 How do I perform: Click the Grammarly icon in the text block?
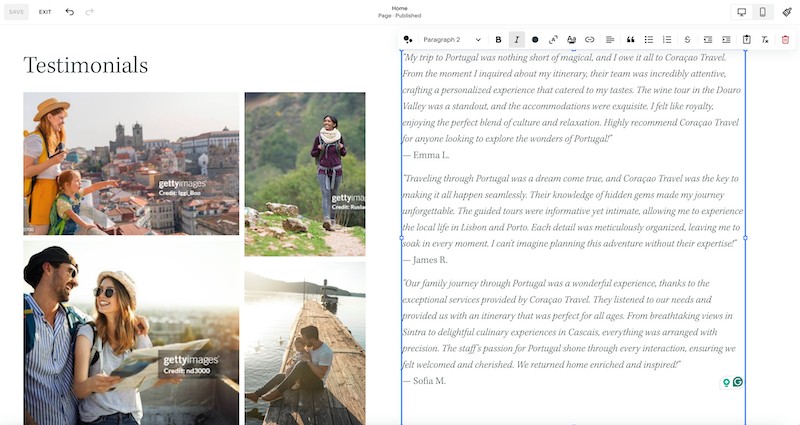(x=737, y=382)
